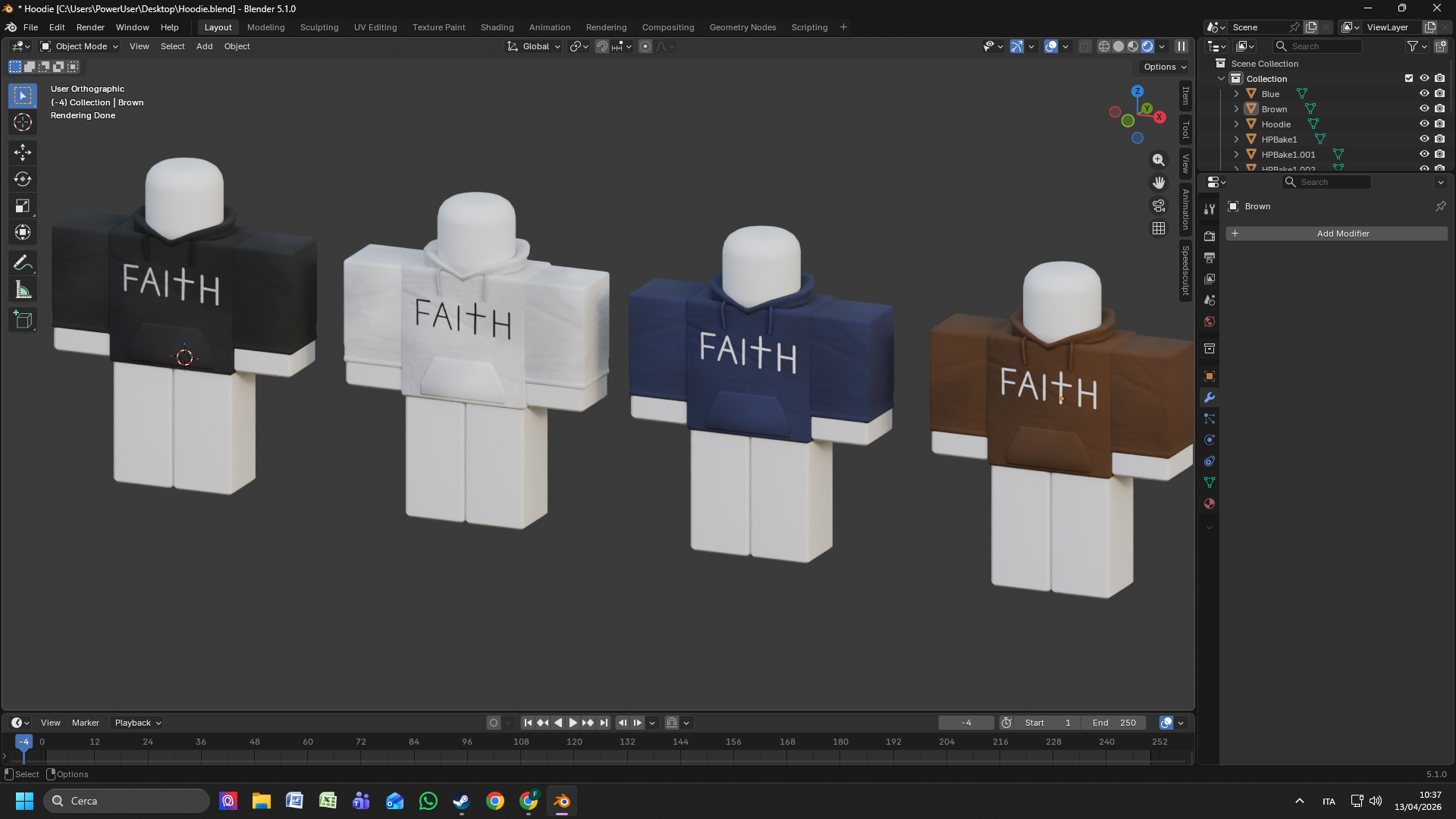Open the Render menu
1456x819 pixels.
(x=90, y=27)
